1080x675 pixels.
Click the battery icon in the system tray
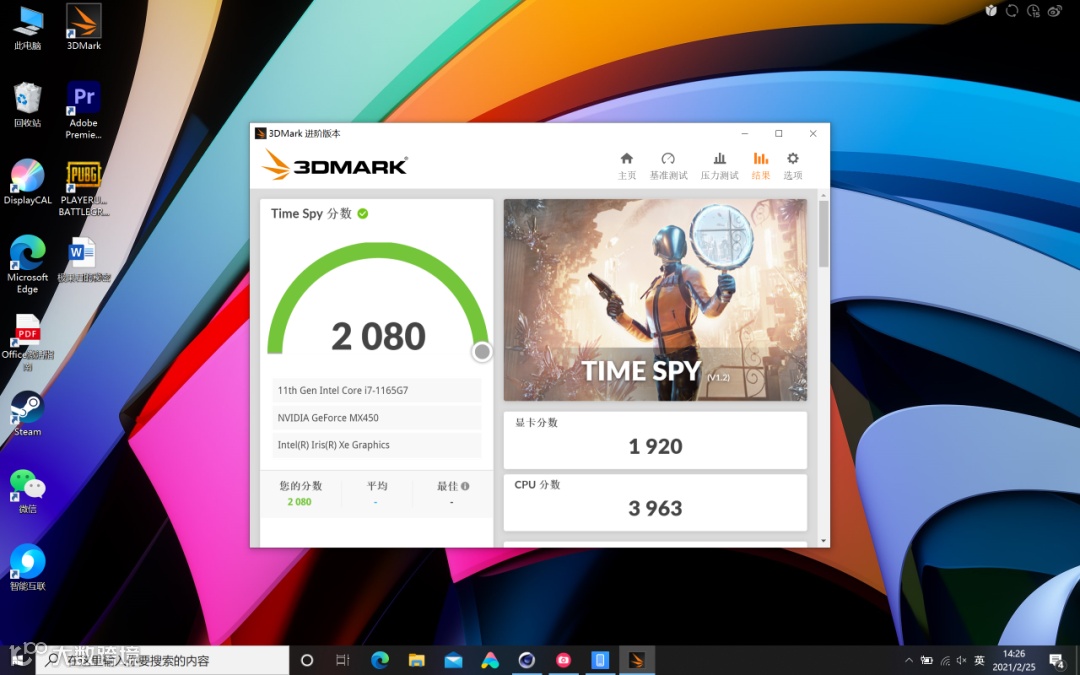927,660
